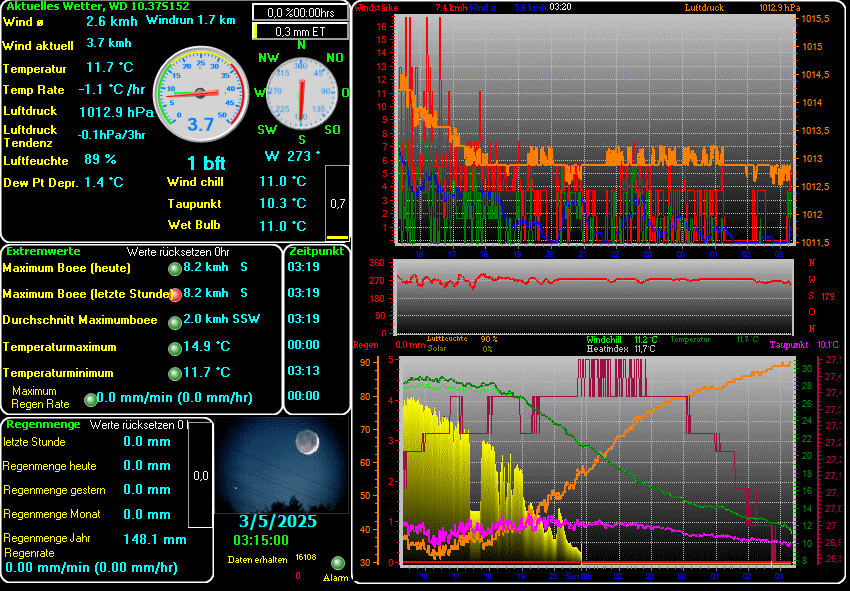Viewport: 850px width, 591px height.
Task: Click the SW label on the compass
Action: [267, 130]
